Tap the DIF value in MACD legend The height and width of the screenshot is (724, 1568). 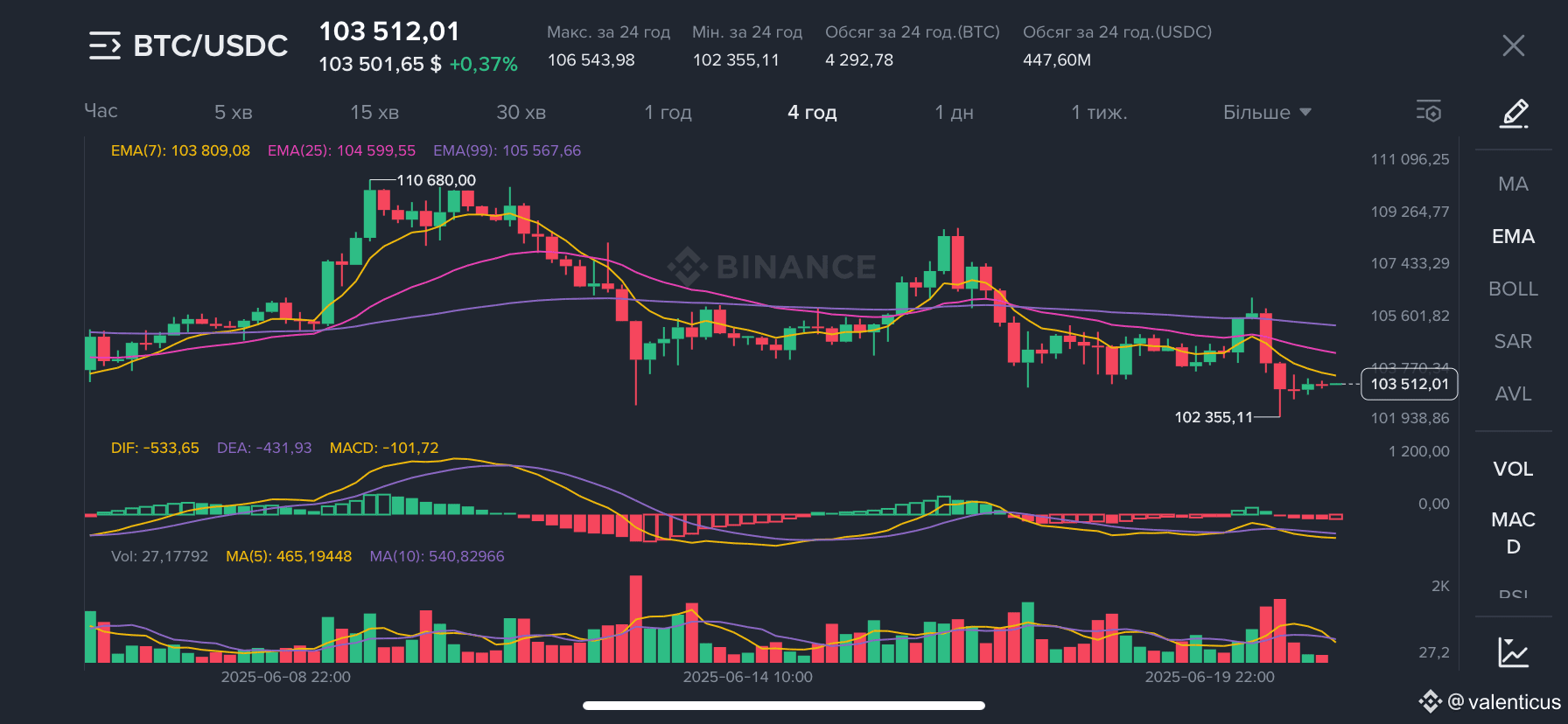155,448
